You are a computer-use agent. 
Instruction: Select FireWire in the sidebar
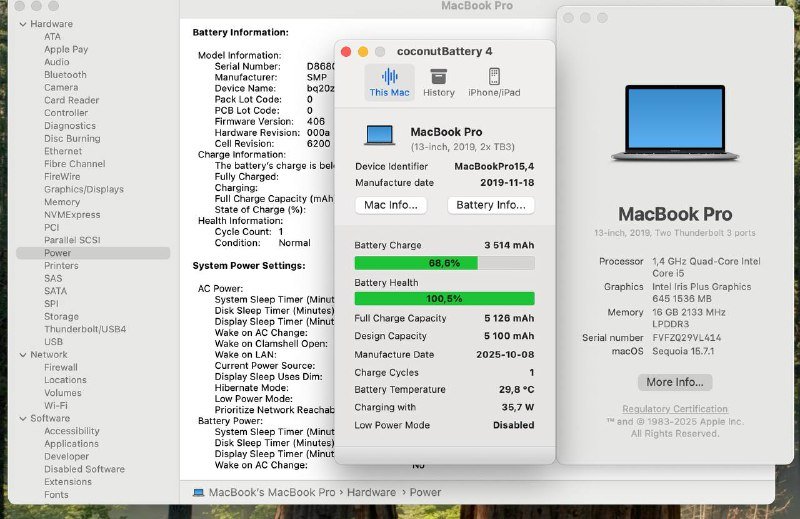(x=62, y=177)
